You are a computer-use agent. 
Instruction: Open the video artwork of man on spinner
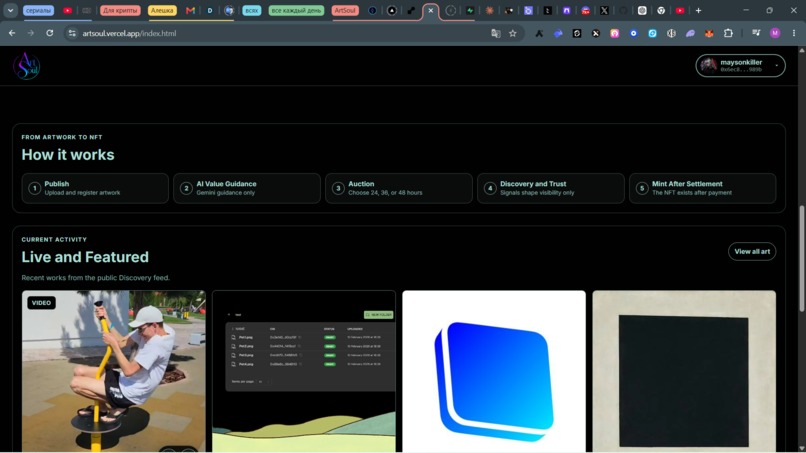[x=114, y=371]
